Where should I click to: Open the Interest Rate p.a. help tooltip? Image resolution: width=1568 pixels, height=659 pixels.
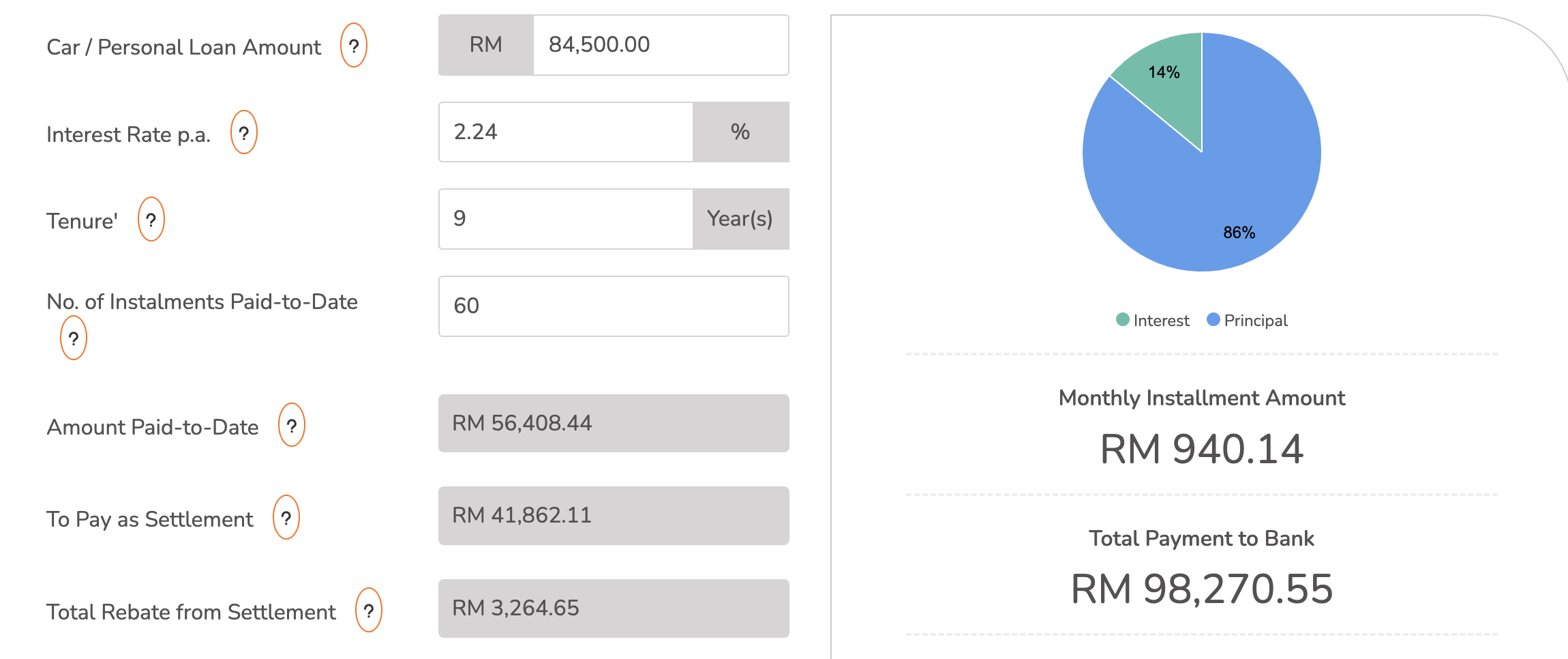point(243,133)
